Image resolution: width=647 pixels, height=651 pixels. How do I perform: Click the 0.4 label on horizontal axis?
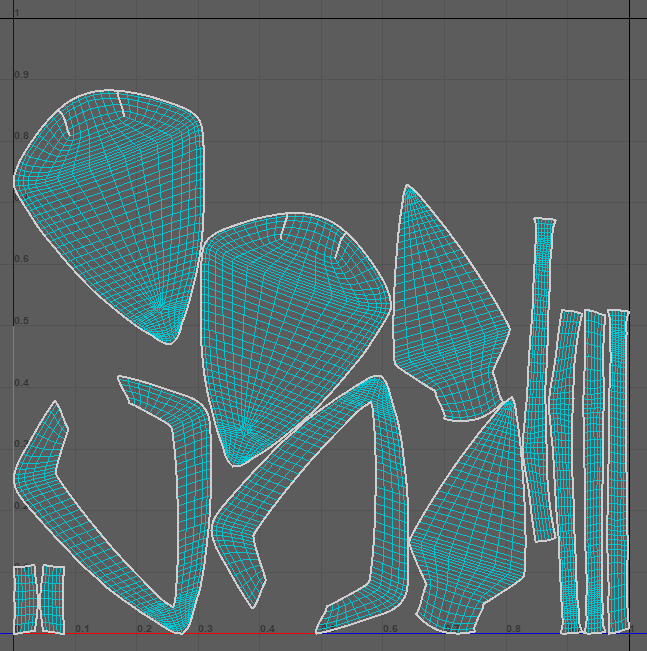pyautogui.click(x=267, y=629)
